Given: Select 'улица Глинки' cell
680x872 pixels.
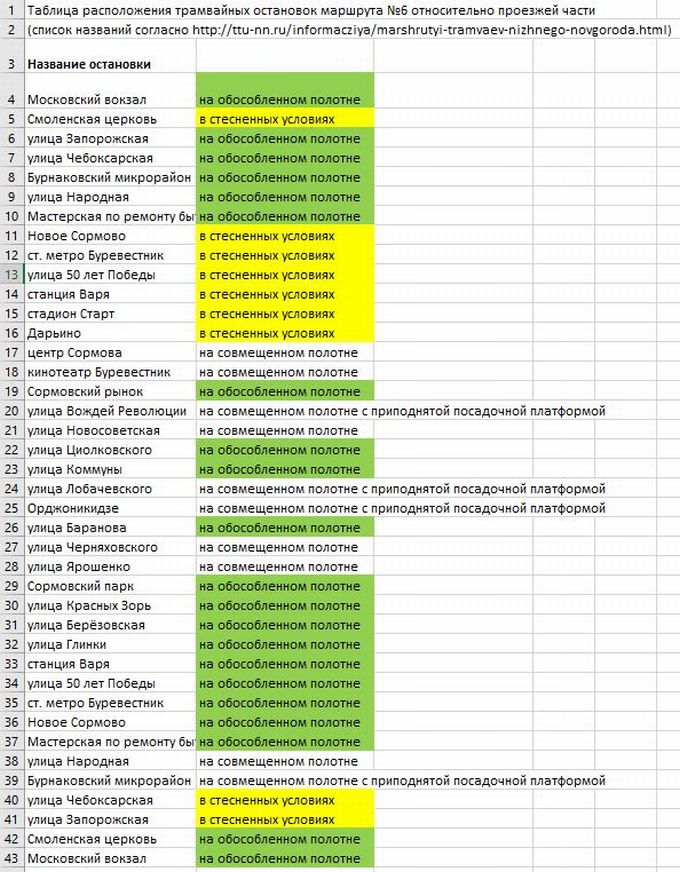Looking at the screenshot, I should click(x=110, y=645).
